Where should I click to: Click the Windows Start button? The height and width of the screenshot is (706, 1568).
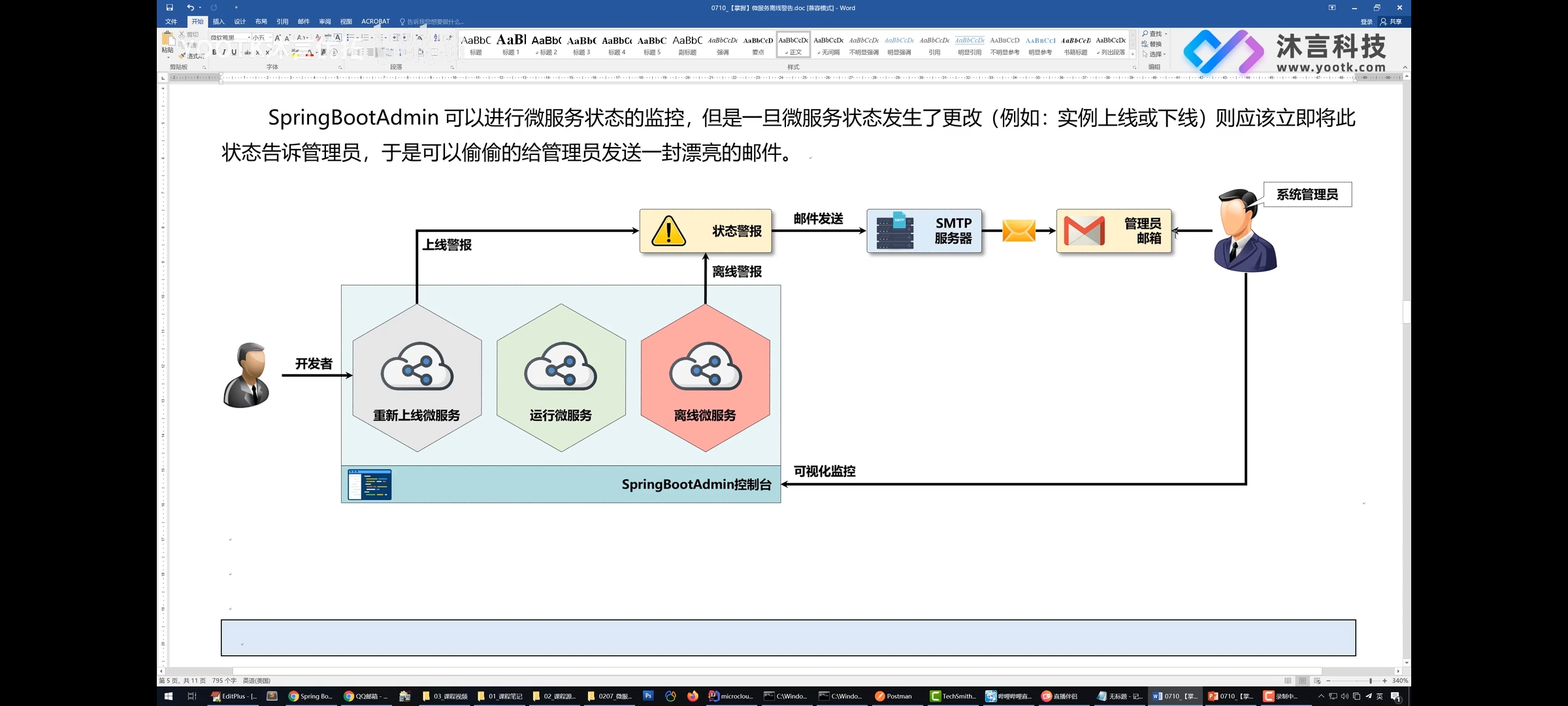[169, 696]
